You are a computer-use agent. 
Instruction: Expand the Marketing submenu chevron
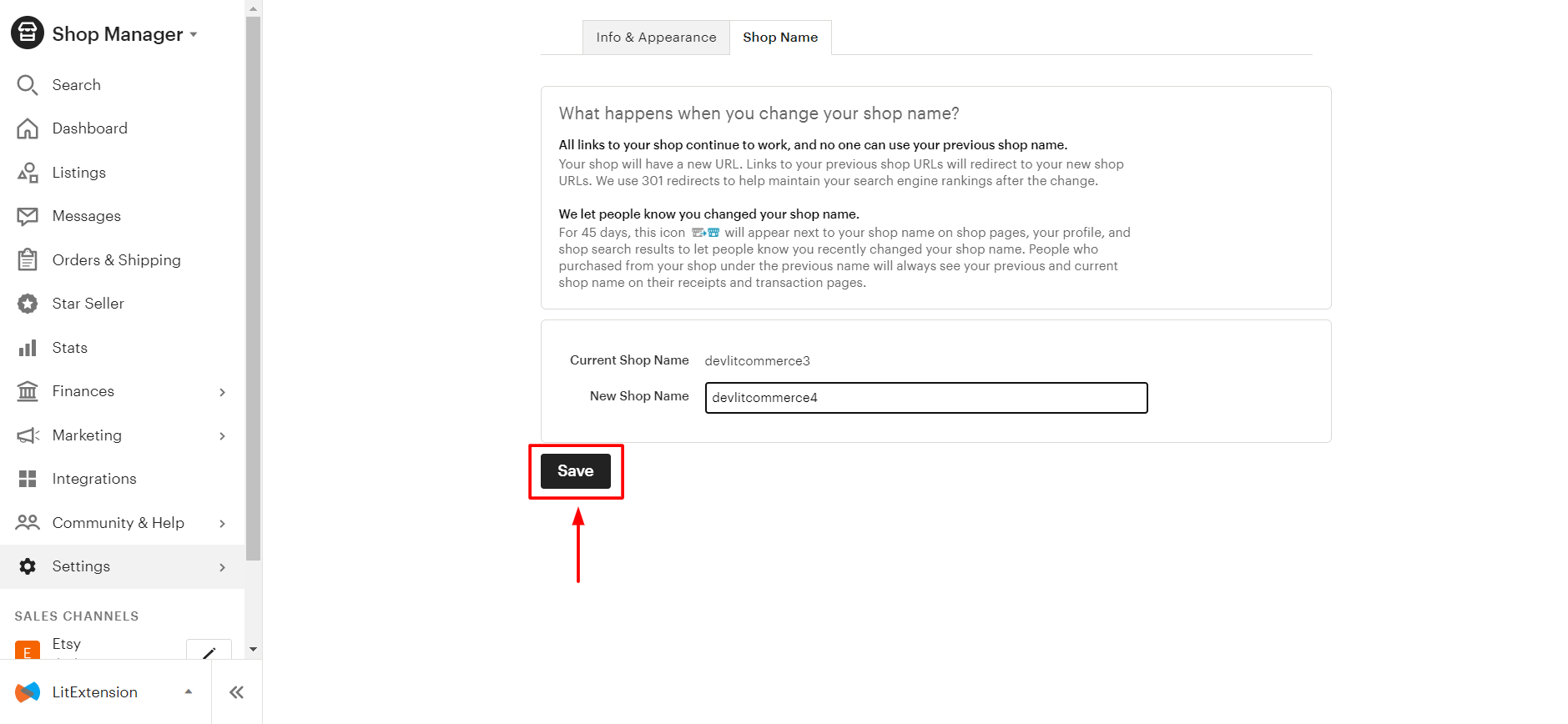(x=222, y=436)
